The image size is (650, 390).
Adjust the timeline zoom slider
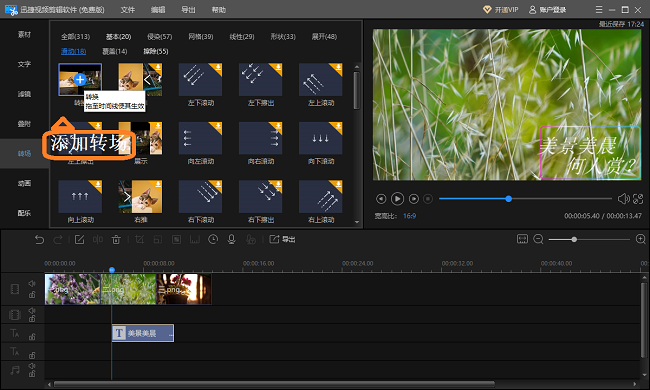click(x=589, y=239)
